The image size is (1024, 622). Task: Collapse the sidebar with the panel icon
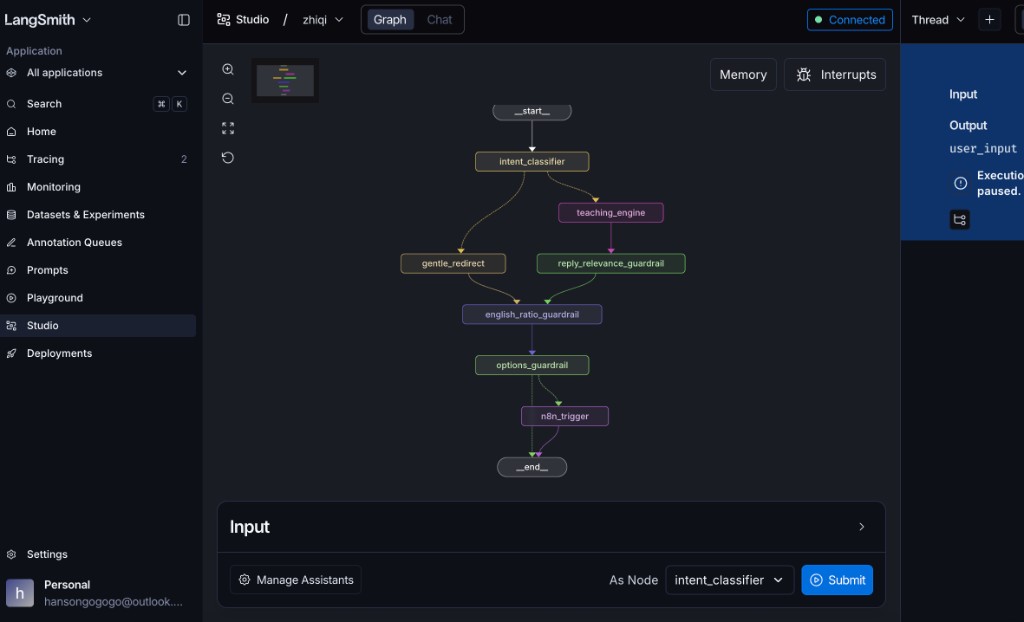[184, 20]
